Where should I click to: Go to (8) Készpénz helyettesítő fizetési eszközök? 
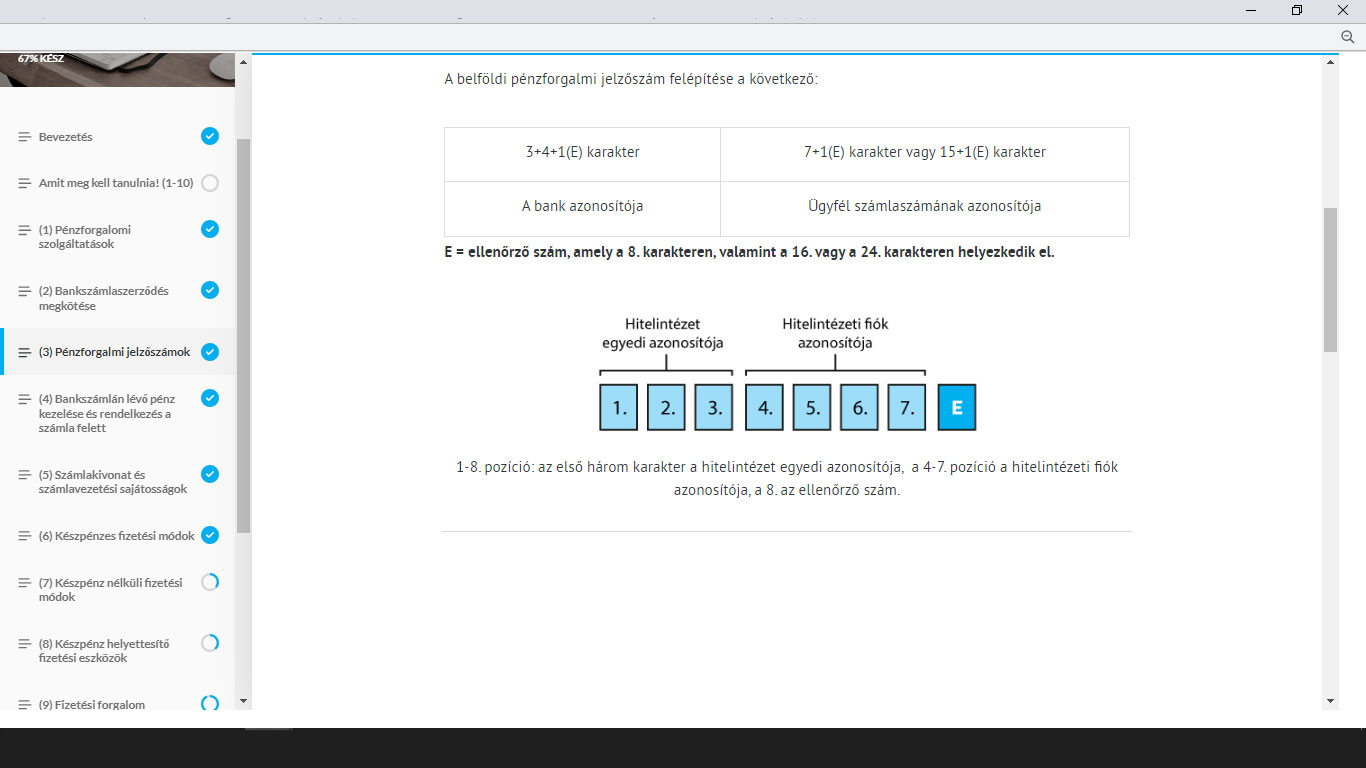[x=104, y=651]
